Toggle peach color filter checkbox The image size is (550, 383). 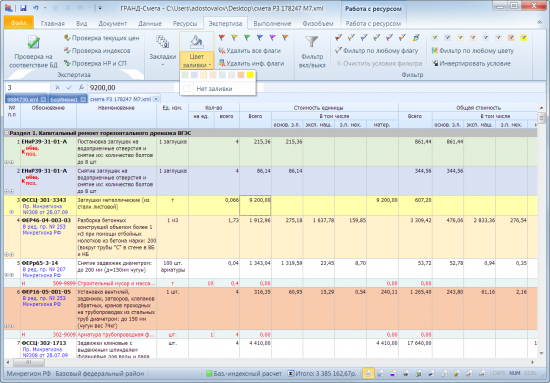[x=473, y=38]
